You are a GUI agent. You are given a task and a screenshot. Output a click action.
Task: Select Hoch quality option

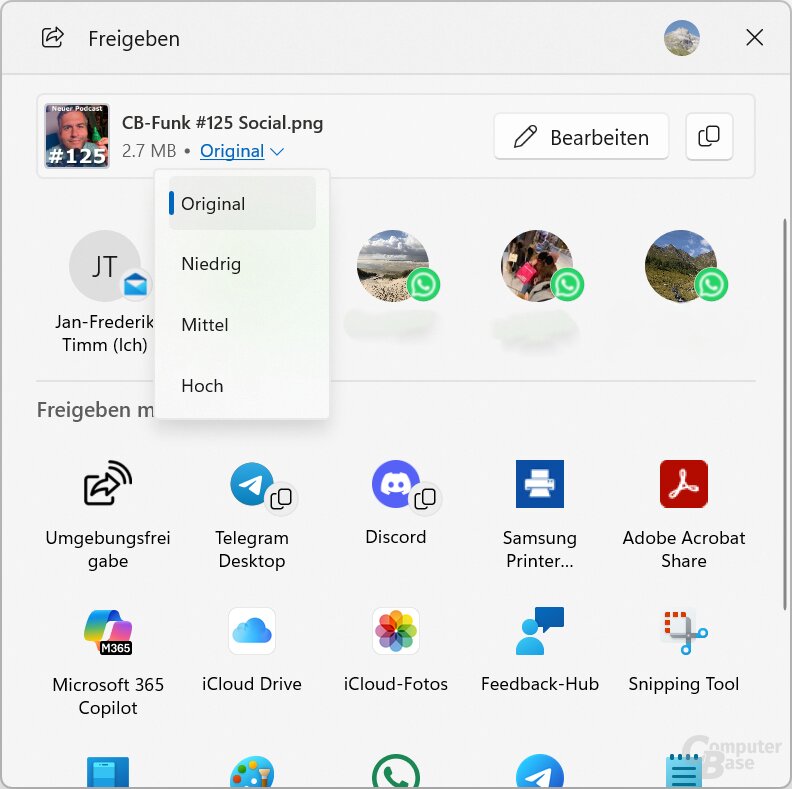point(242,386)
